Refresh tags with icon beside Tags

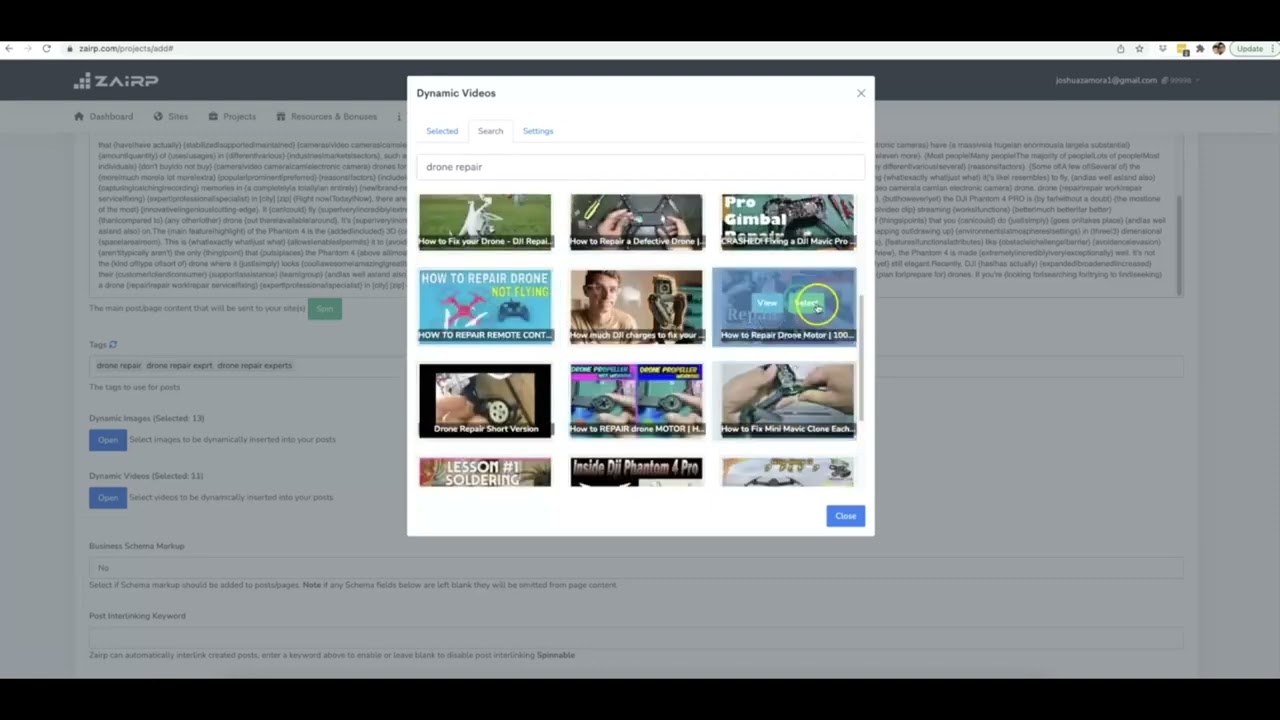pos(113,344)
